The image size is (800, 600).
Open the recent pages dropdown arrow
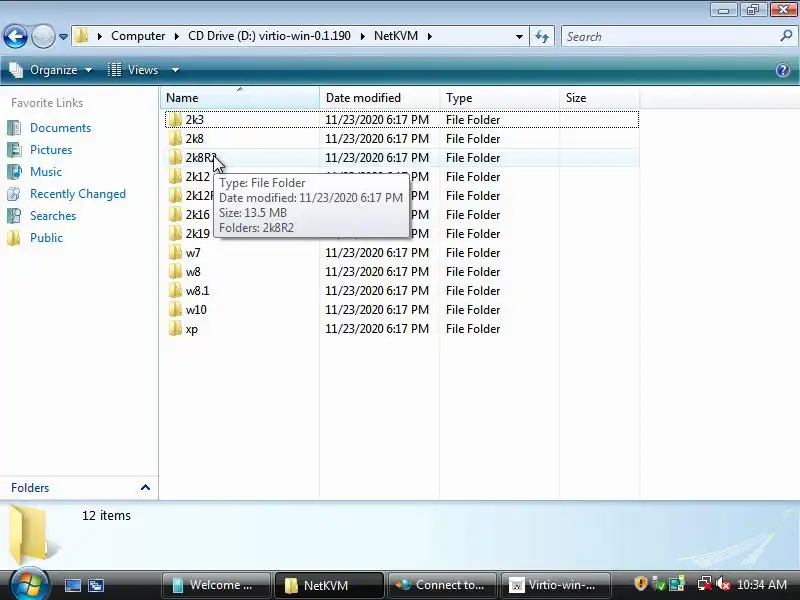click(63, 37)
